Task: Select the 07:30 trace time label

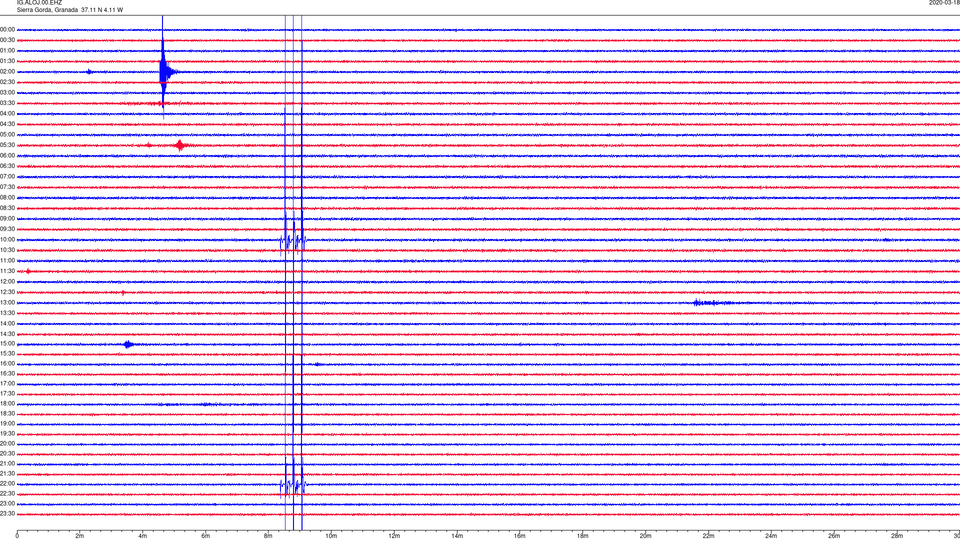Action: [x=7, y=187]
